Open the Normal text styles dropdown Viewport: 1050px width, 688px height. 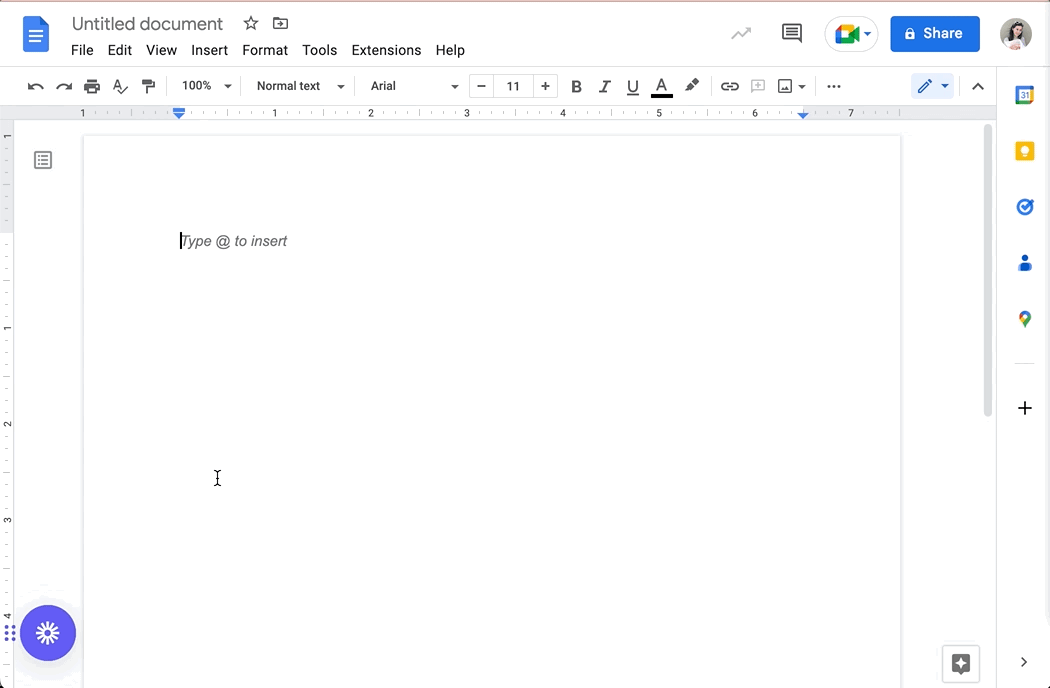pos(297,86)
